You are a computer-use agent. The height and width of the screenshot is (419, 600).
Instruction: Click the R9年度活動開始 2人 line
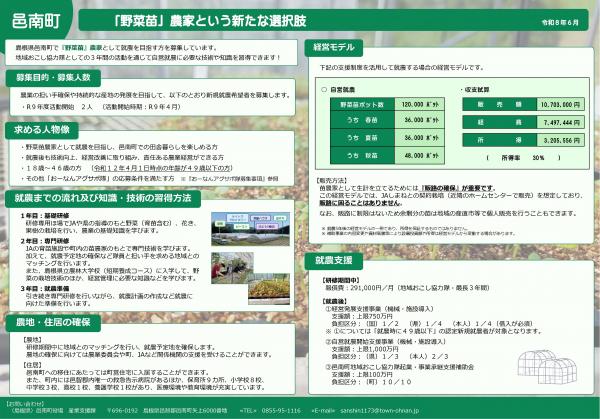101,107
